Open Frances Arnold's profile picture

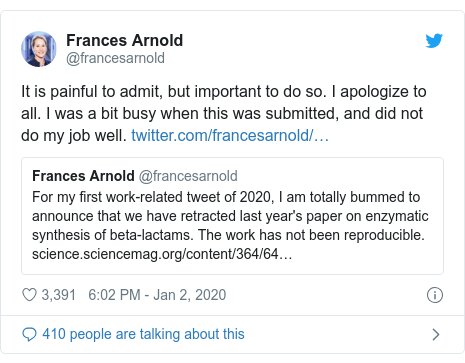tap(39, 49)
